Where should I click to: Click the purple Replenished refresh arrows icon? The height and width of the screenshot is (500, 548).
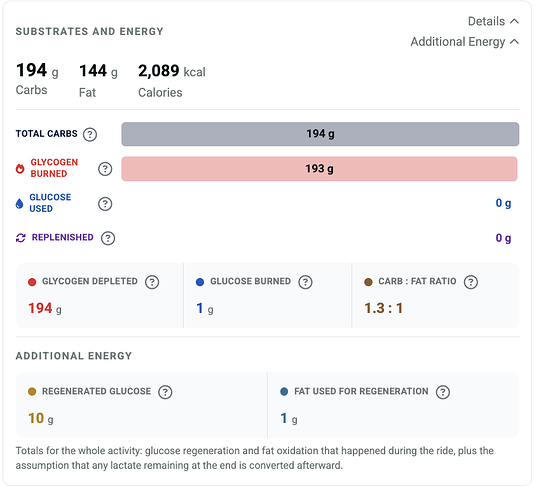point(21,238)
